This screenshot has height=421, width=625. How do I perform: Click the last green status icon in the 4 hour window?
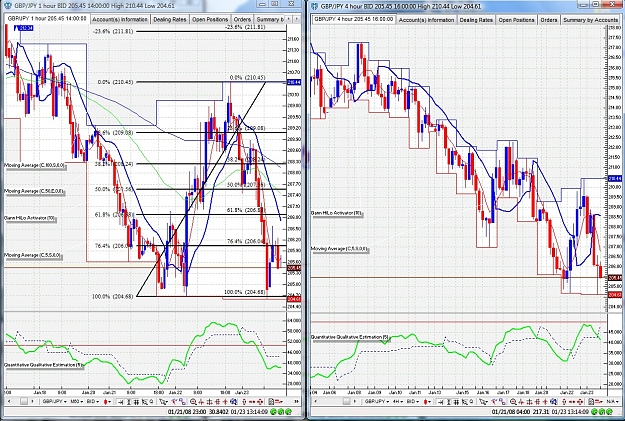[x=609, y=411]
